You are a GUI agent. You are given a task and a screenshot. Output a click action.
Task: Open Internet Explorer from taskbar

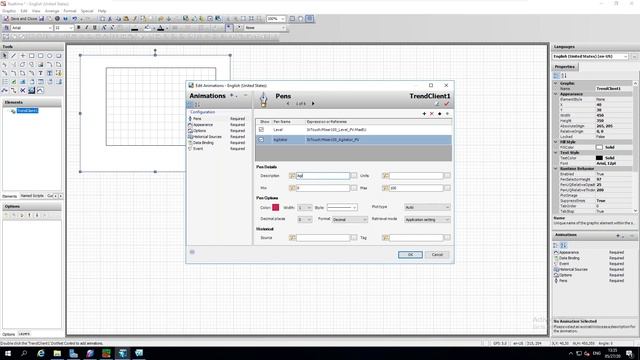click(x=41, y=353)
